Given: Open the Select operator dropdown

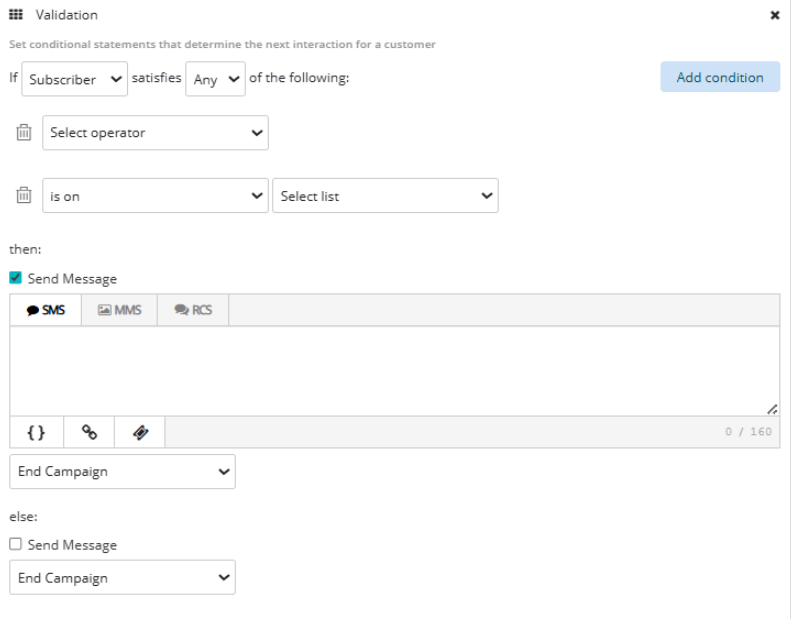Looking at the screenshot, I should tap(155, 133).
